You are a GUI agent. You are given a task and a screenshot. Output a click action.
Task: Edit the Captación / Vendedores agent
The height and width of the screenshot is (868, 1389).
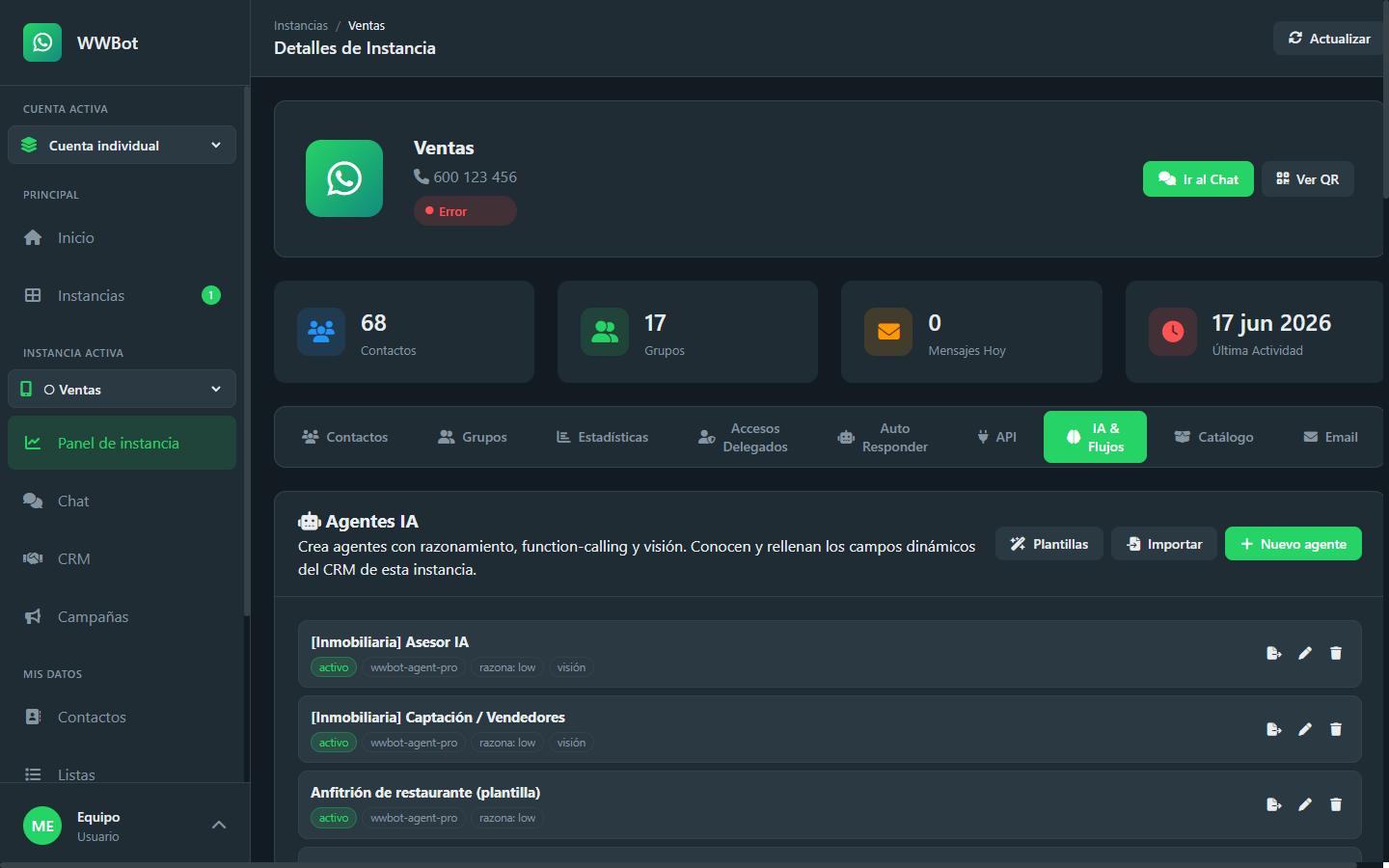(x=1305, y=729)
